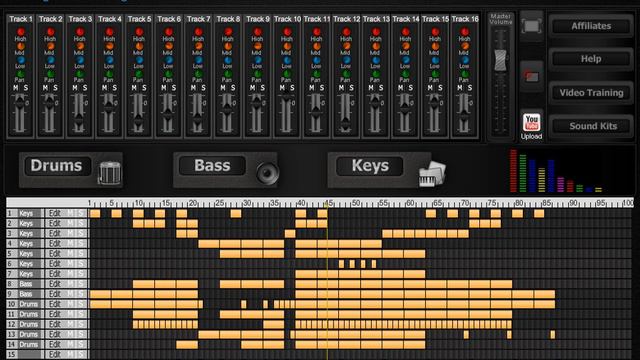Click the piano keyboard icon beside the Keys button
The image size is (640, 360).
pos(432,174)
